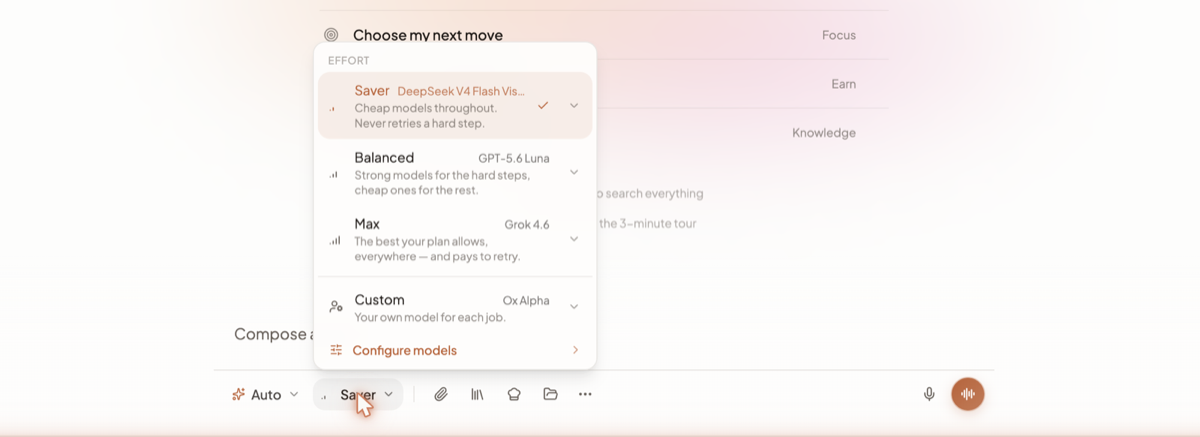Open more options ellipsis
This screenshot has height=437, width=1200.
tap(585, 394)
